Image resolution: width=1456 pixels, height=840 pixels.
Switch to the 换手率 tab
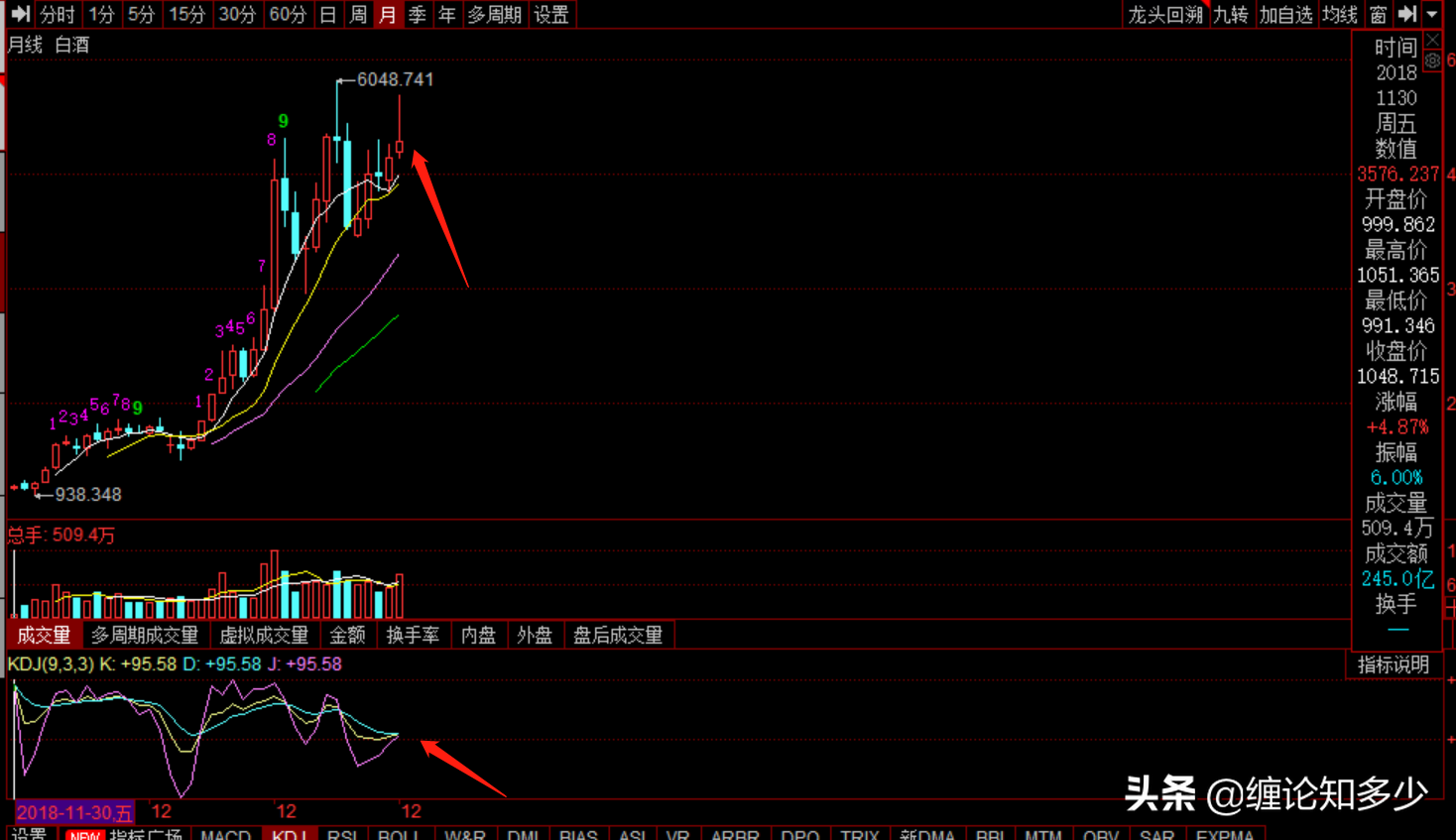pyautogui.click(x=413, y=635)
